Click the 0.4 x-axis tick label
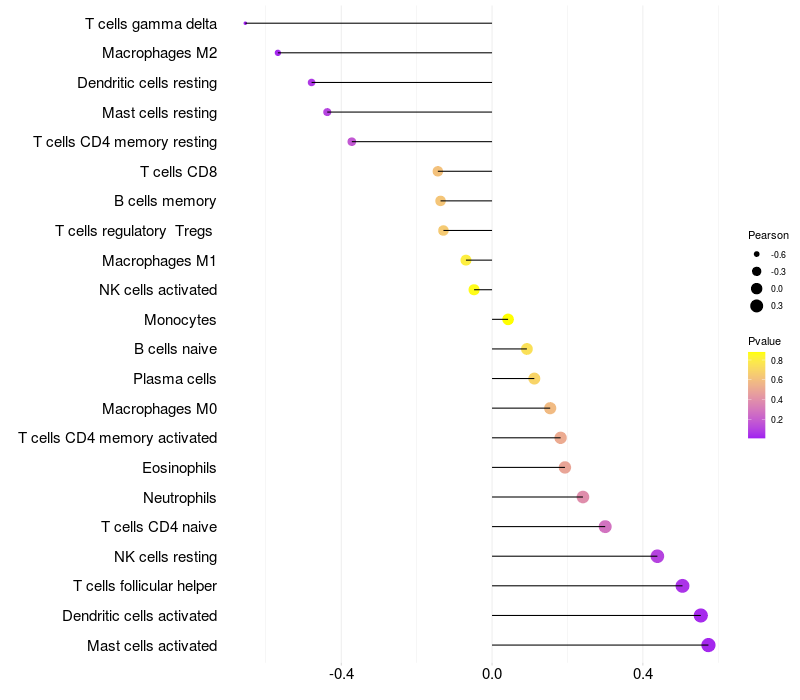The width and height of the screenshot is (800, 700). pyautogui.click(x=643, y=674)
